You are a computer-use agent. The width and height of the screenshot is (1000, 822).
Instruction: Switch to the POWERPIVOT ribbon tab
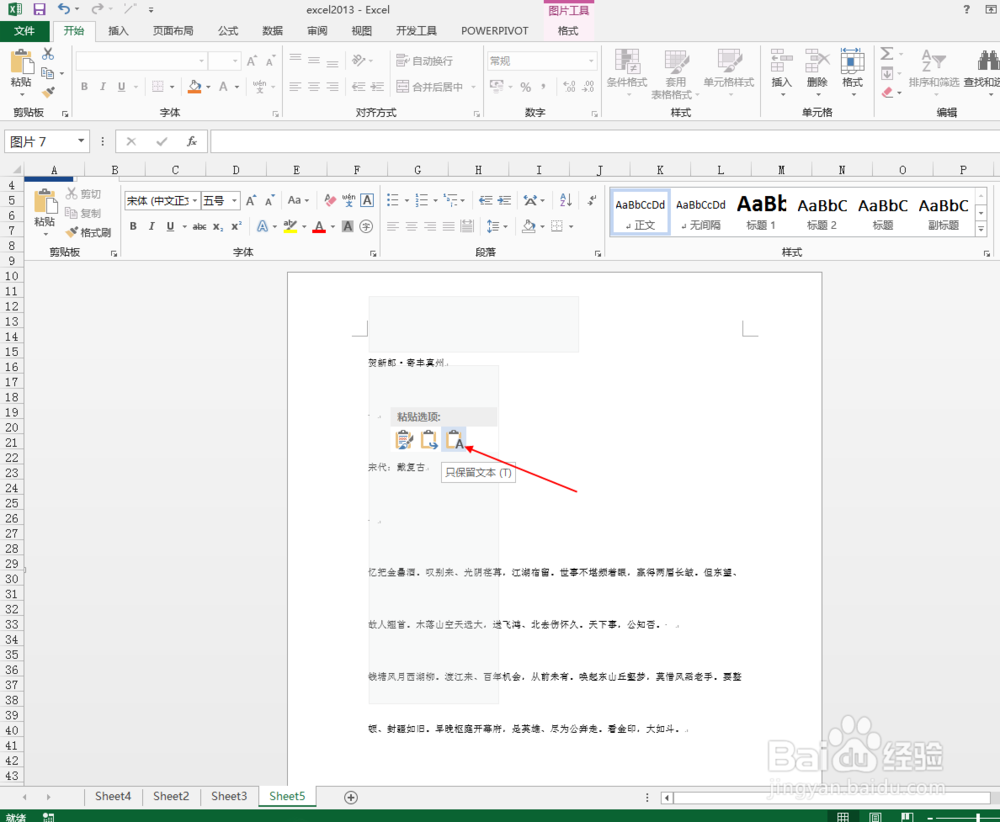(495, 31)
